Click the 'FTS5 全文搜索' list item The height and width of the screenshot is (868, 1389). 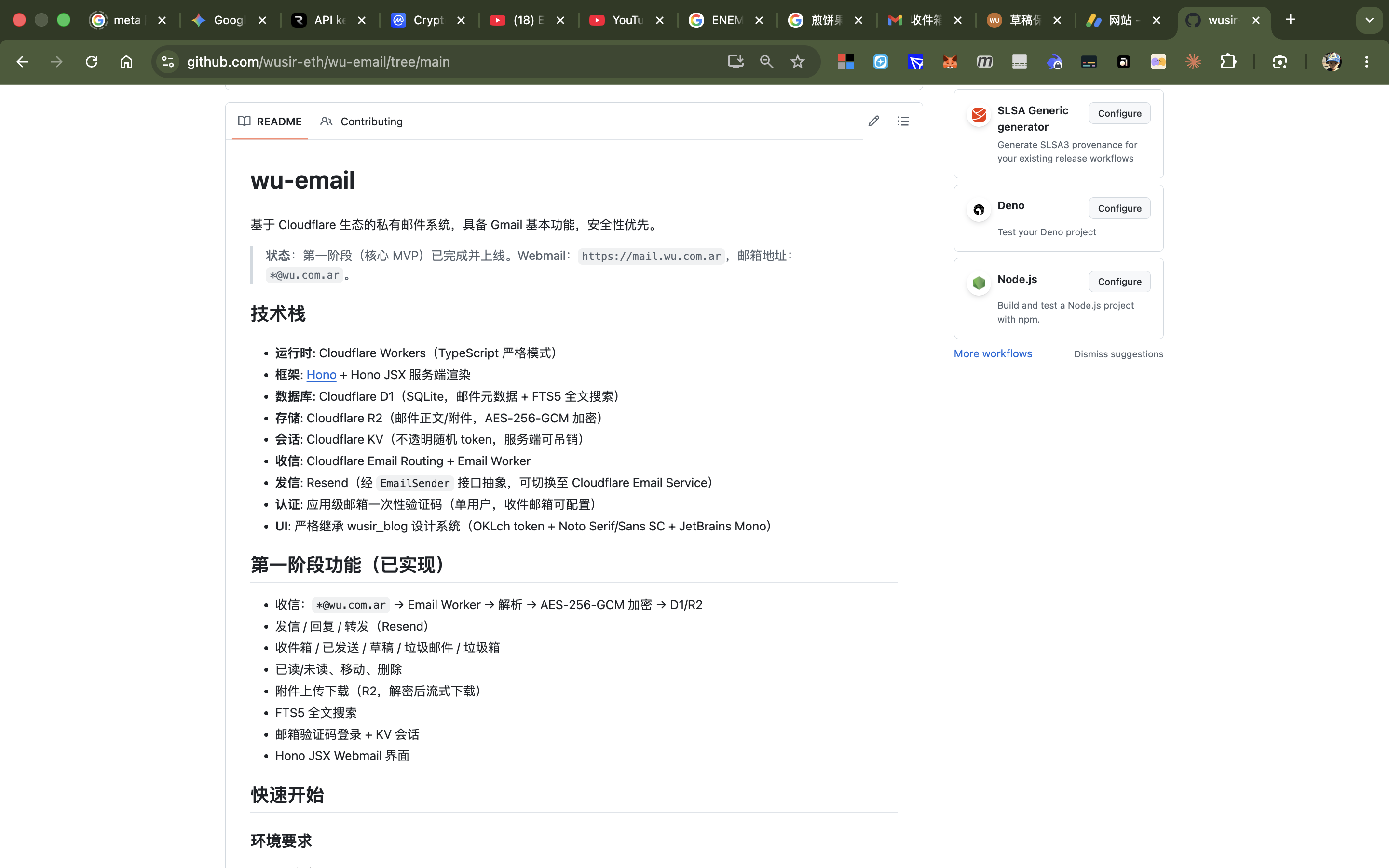click(316, 712)
